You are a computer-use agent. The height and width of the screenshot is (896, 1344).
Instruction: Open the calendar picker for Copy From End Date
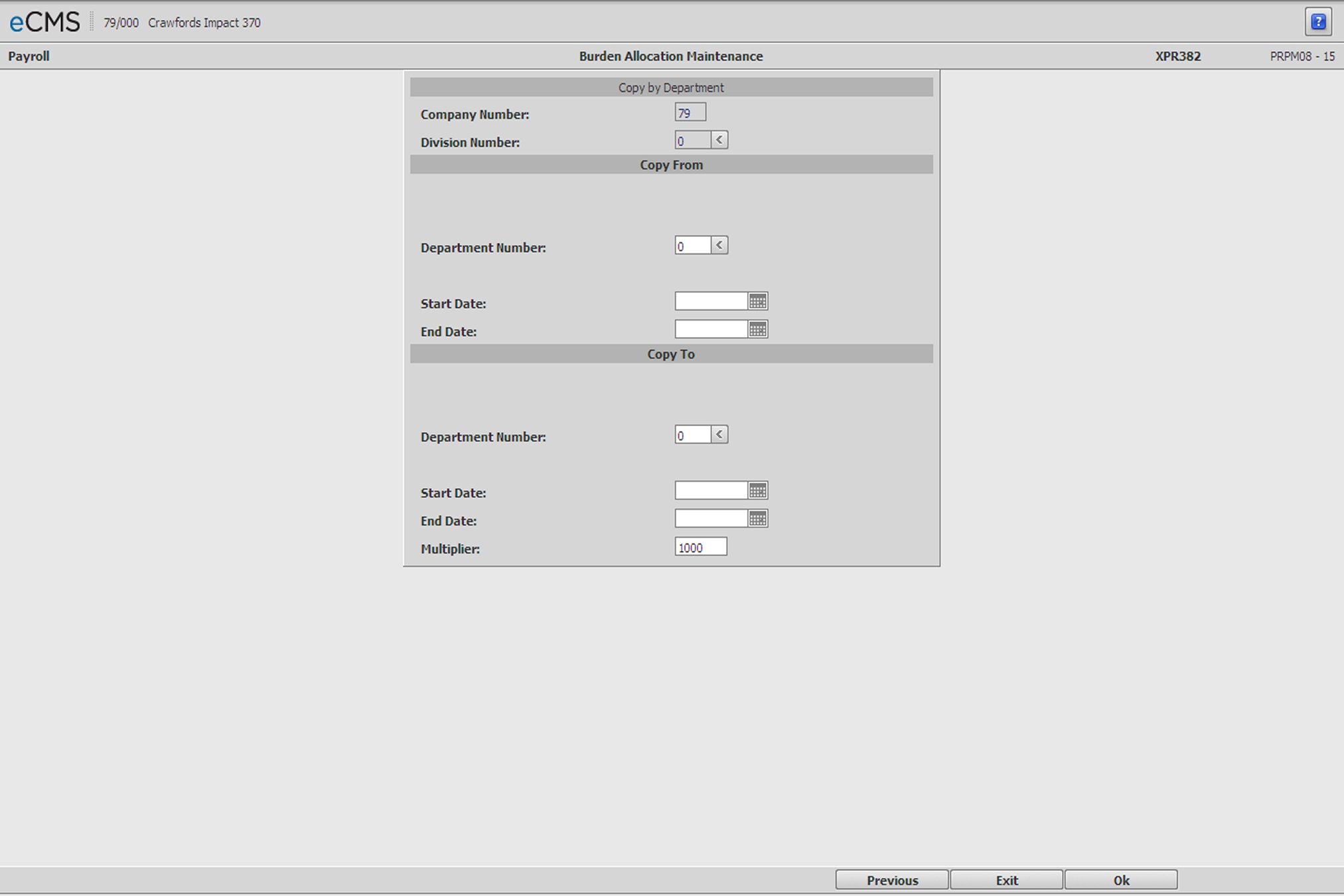click(x=759, y=329)
